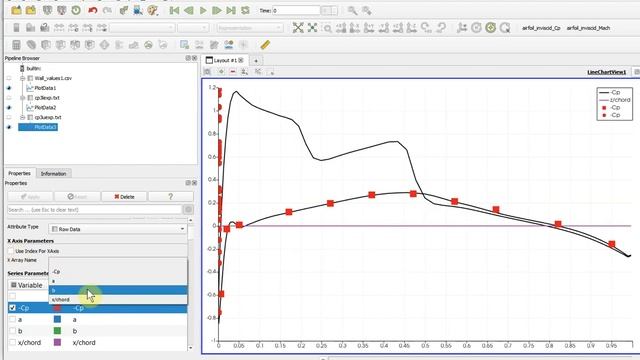Collapse the cp3lexp.txt tree node

[x=23, y=98]
